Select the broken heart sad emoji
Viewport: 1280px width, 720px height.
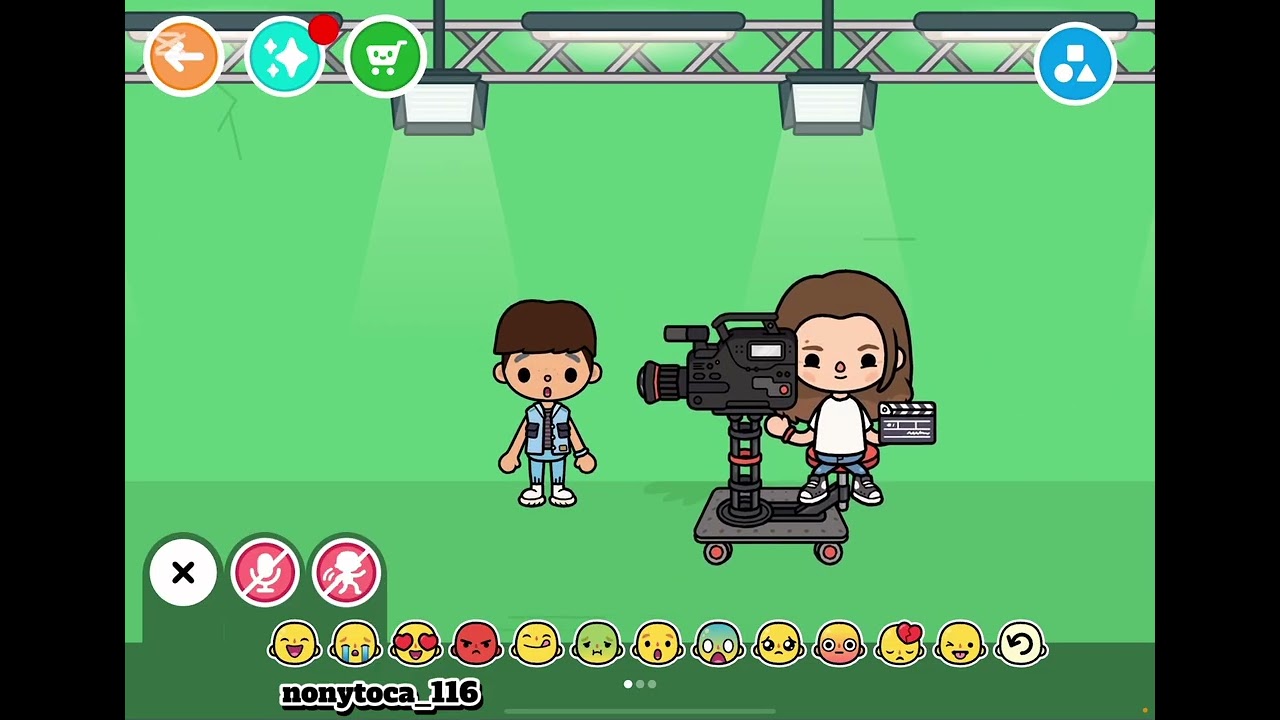pos(900,644)
